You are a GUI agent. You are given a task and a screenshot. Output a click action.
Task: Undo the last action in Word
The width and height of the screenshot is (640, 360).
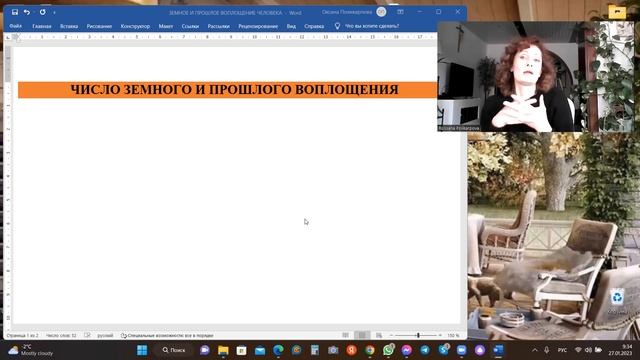27,12
